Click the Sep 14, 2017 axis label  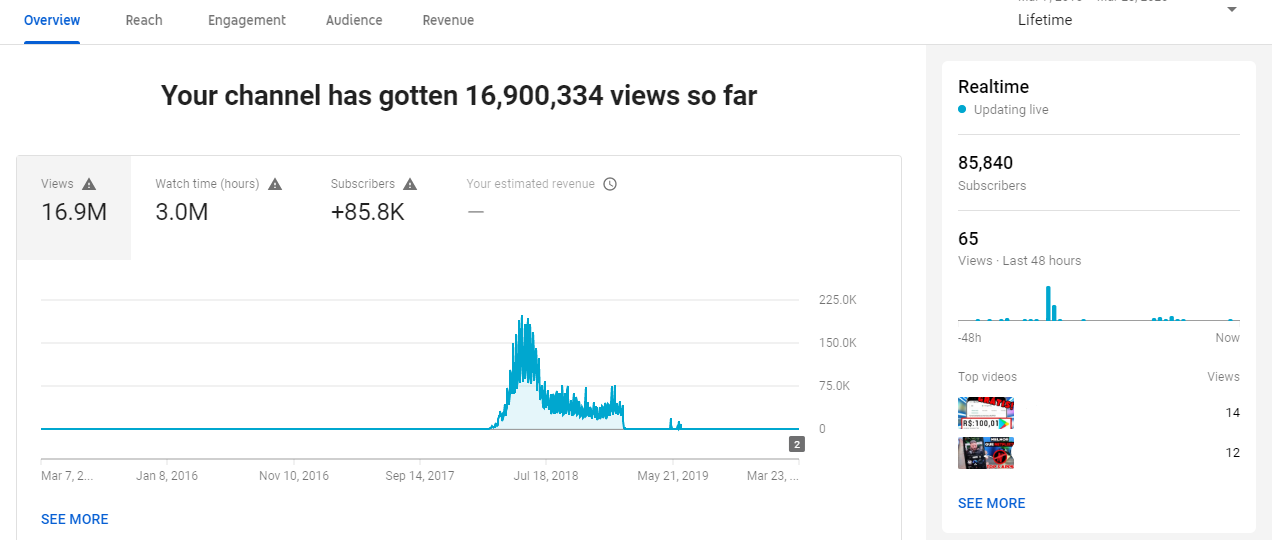(420, 476)
